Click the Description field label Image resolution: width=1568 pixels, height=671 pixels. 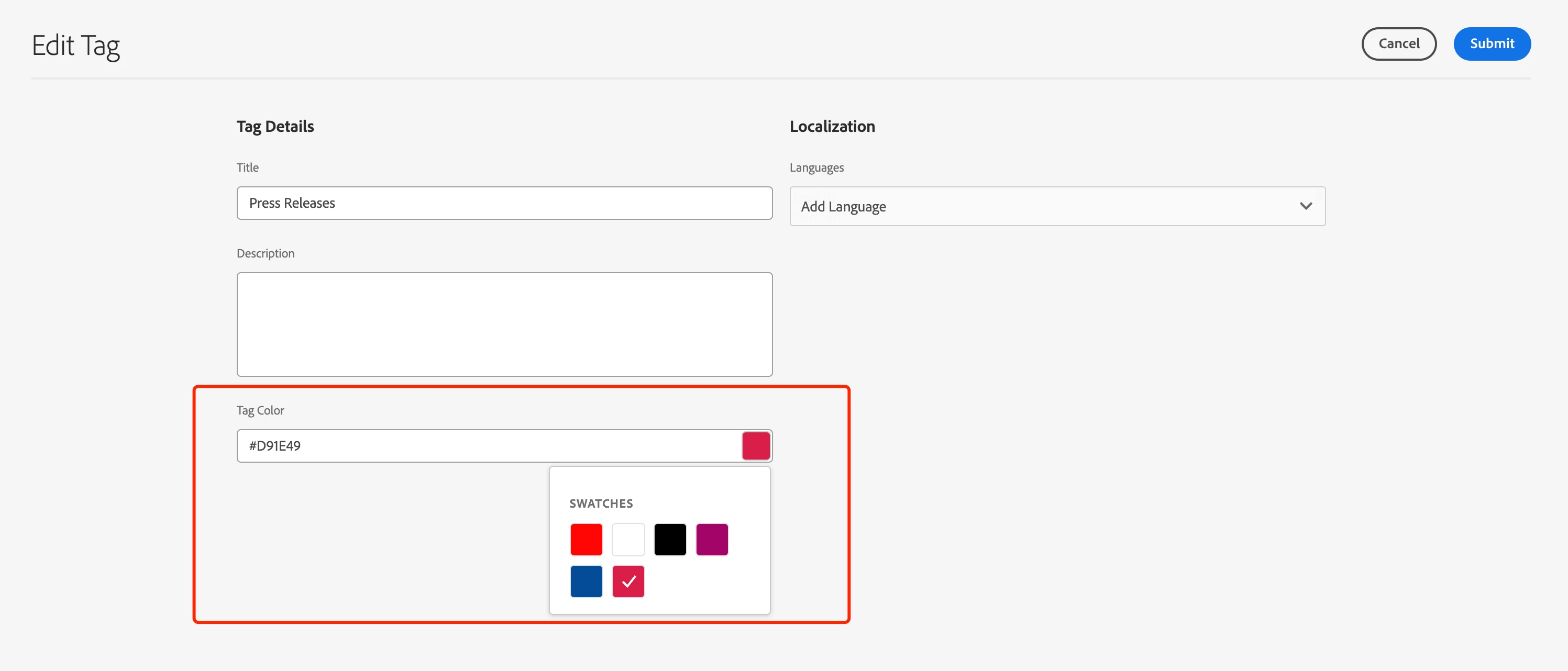(x=266, y=254)
